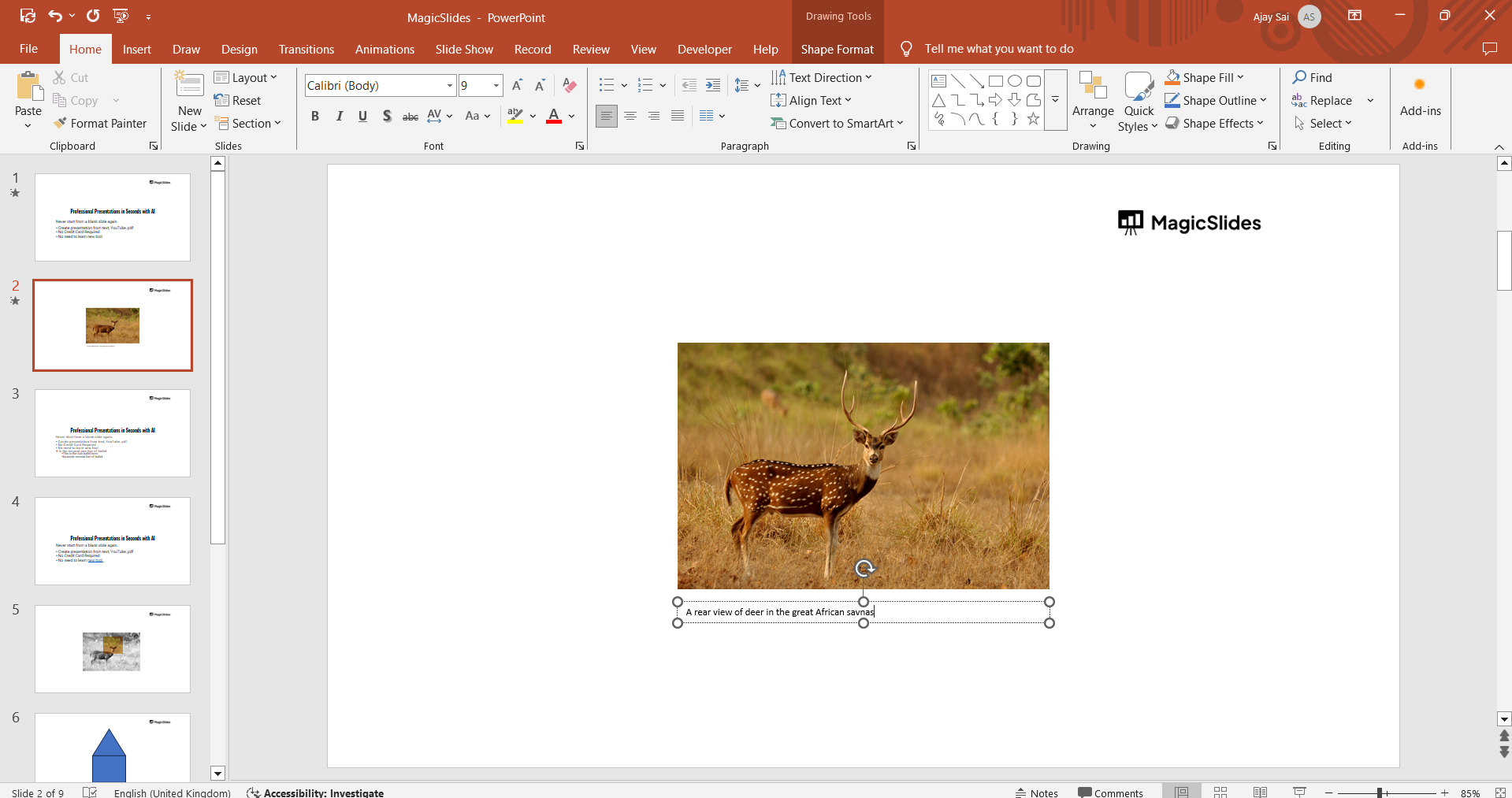Switch to the Shape Format tab
1512x798 pixels.
pyautogui.click(x=837, y=49)
